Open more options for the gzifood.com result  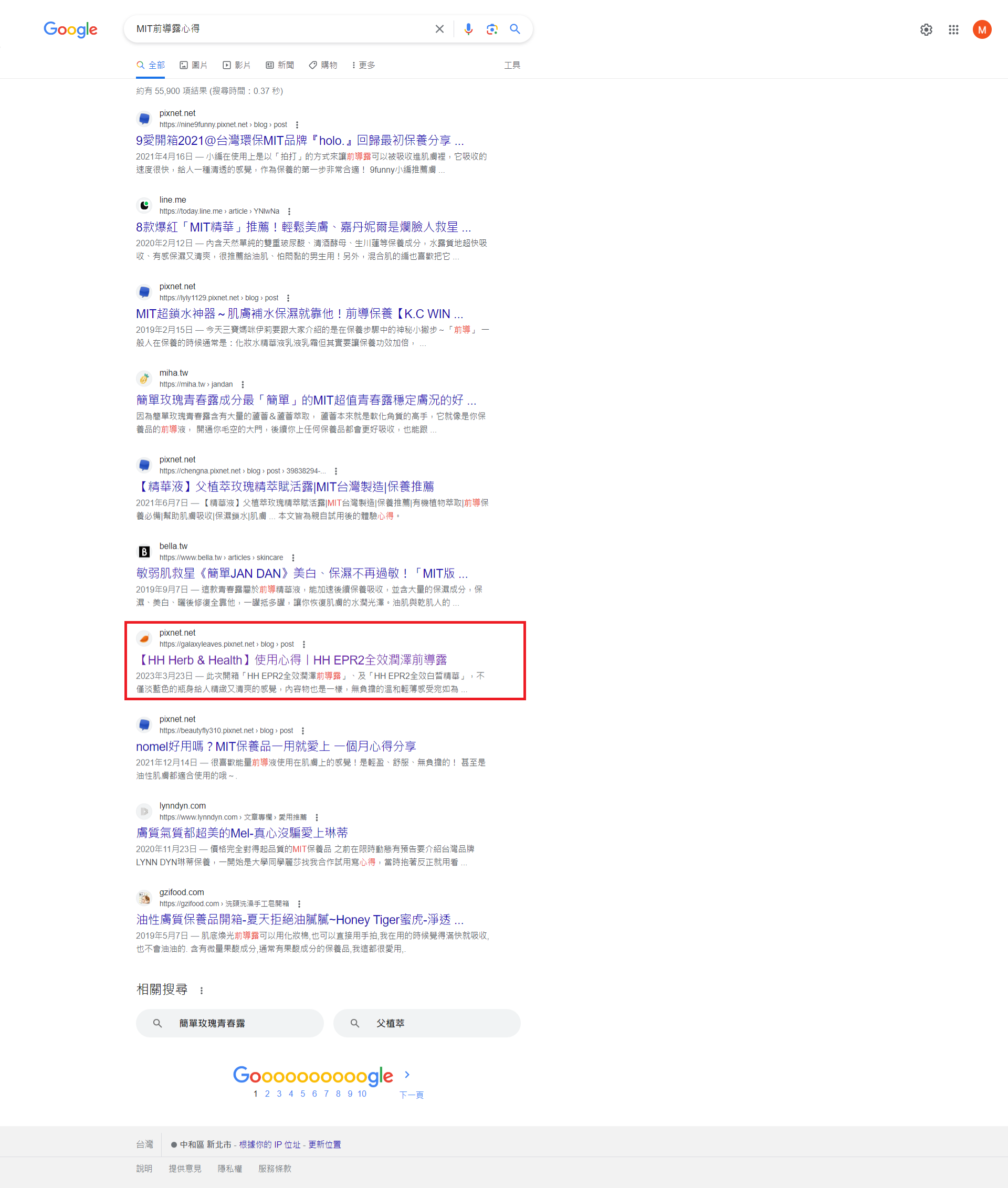coord(299,904)
